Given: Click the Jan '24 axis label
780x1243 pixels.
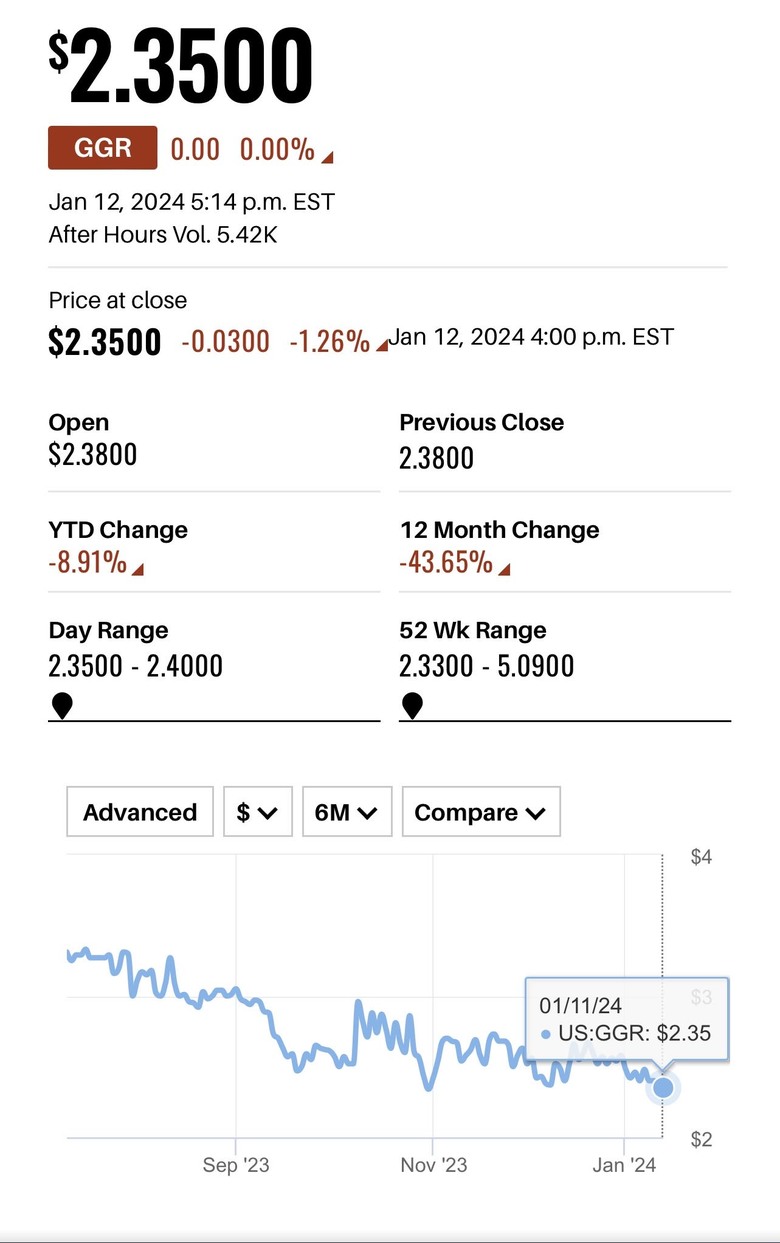Looking at the screenshot, I should [x=624, y=1166].
